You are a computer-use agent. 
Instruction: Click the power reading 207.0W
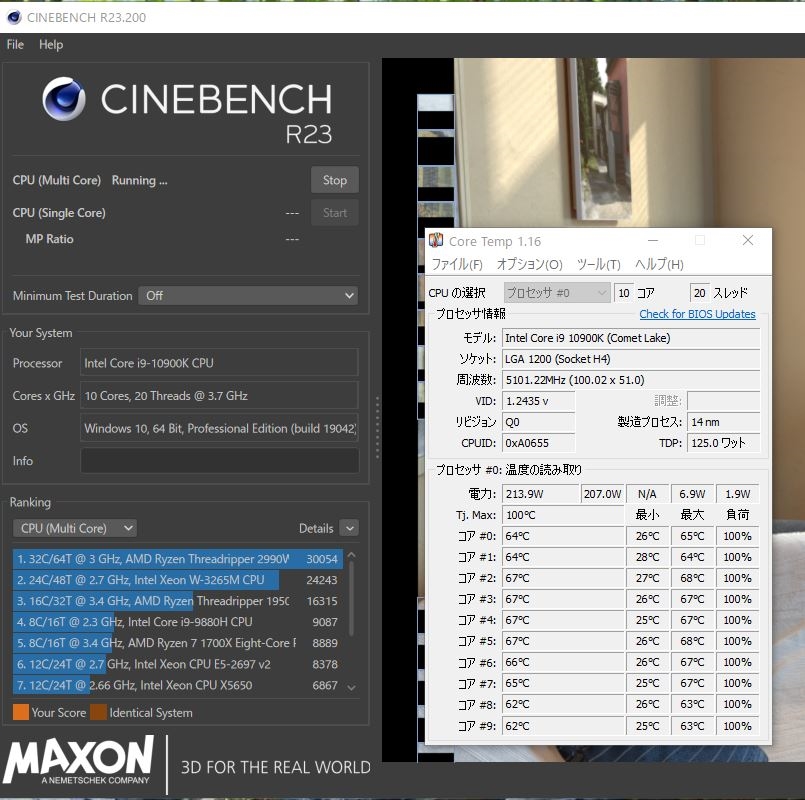click(x=602, y=494)
